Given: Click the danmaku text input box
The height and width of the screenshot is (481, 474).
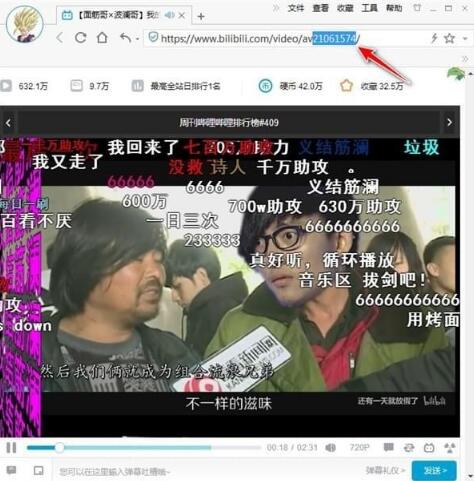Looking at the screenshot, I should 207,471.
